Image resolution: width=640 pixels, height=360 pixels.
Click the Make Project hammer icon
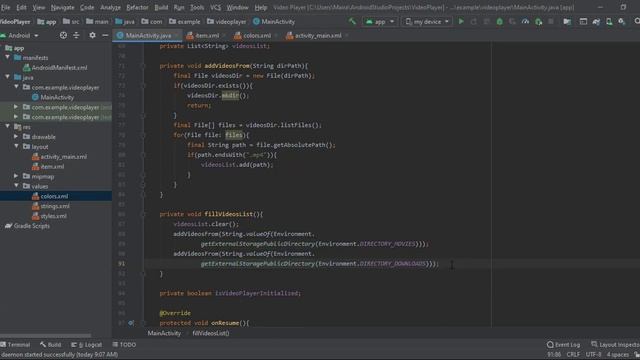(352, 21)
